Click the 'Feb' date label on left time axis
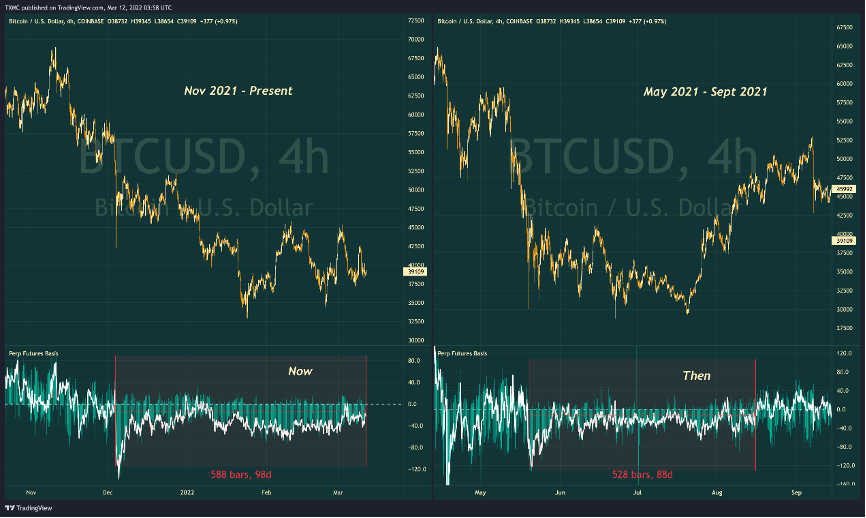 pyautogui.click(x=266, y=493)
